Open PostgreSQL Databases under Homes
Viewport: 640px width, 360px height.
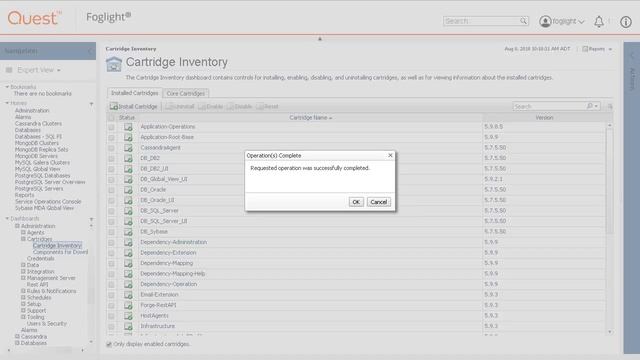coord(42,176)
